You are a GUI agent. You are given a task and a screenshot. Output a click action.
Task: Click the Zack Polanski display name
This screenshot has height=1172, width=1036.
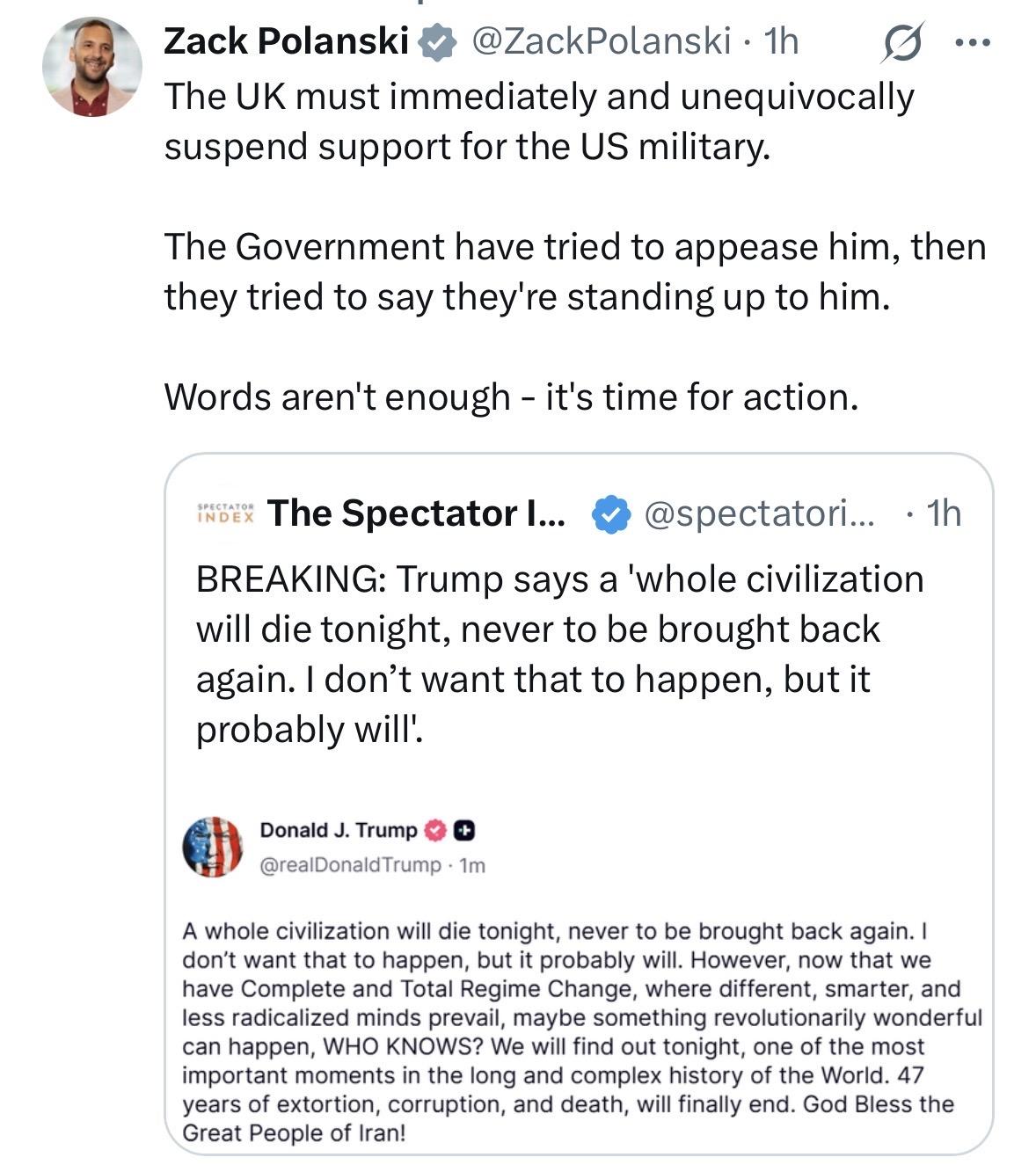coord(287,40)
